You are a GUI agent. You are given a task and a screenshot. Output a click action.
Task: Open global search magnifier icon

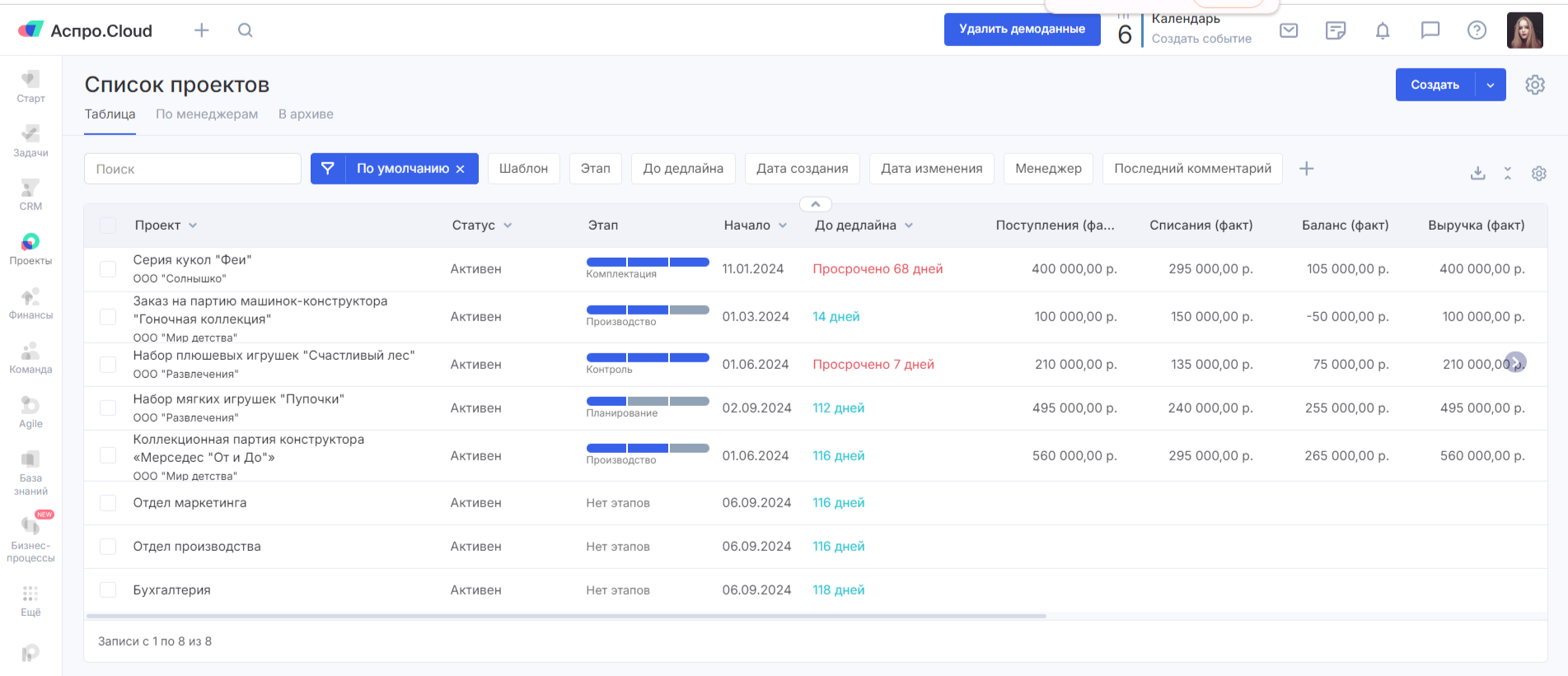[245, 30]
